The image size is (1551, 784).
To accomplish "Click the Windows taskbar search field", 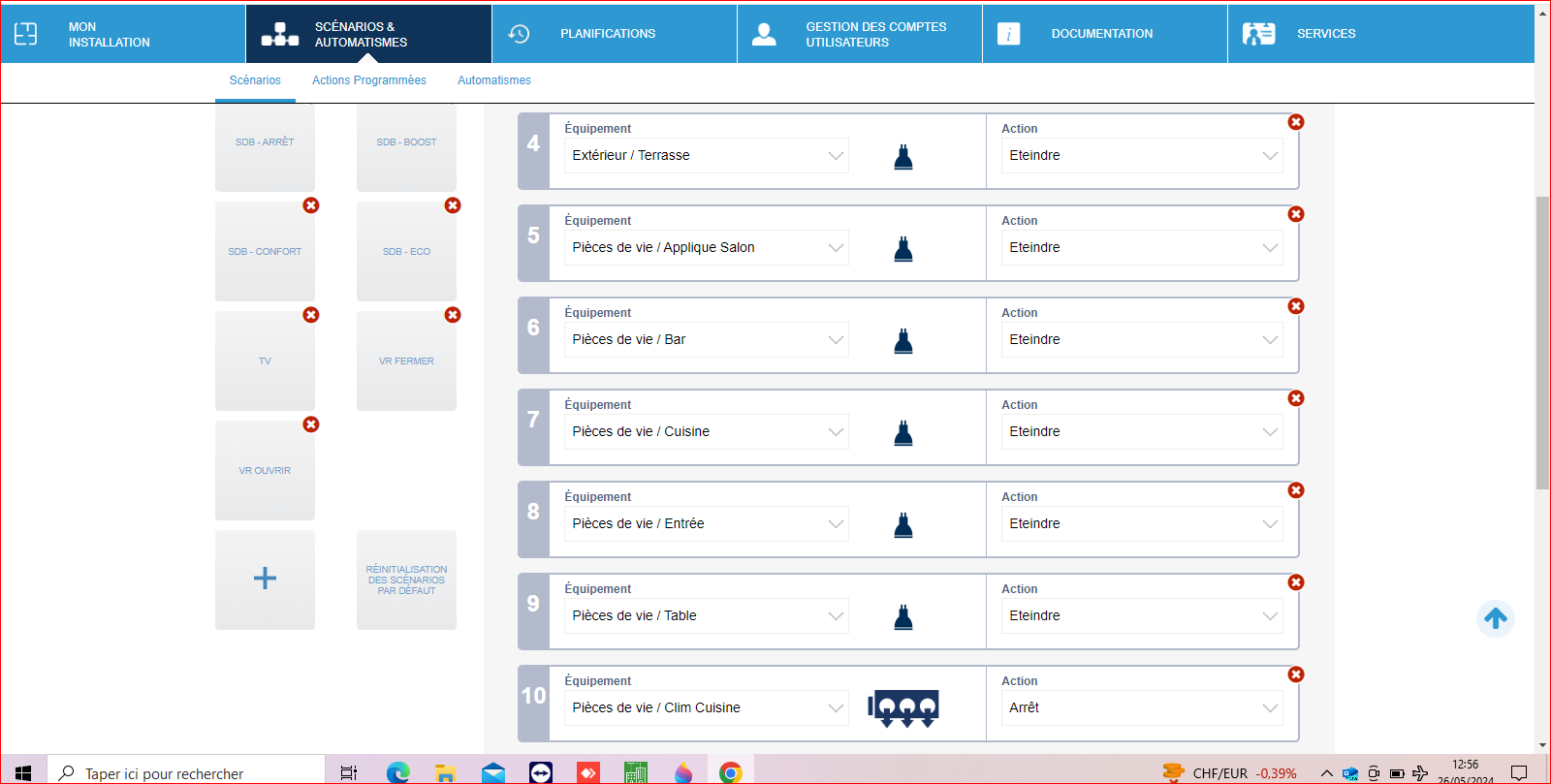I will point(186,773).
